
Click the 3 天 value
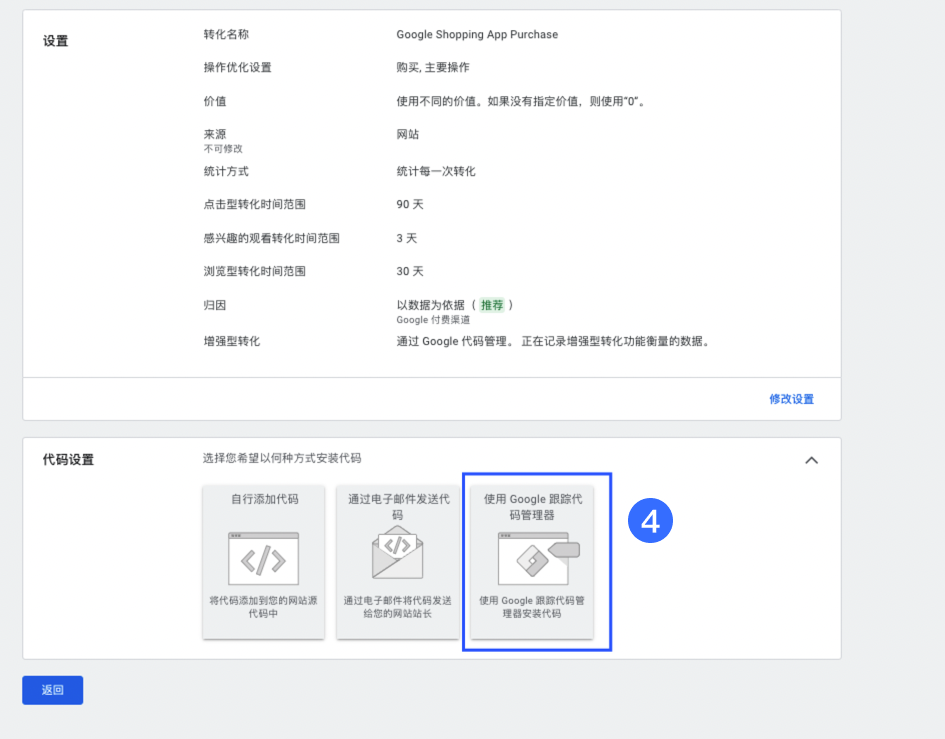[x=407, y=238]
